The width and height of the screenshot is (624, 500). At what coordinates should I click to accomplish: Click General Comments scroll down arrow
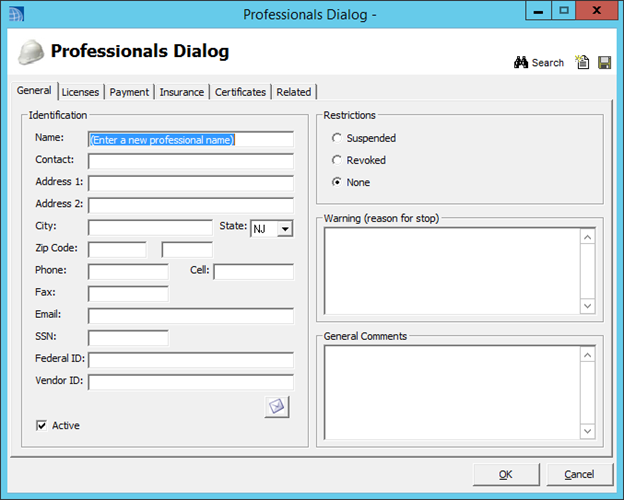tap(588, 431)
